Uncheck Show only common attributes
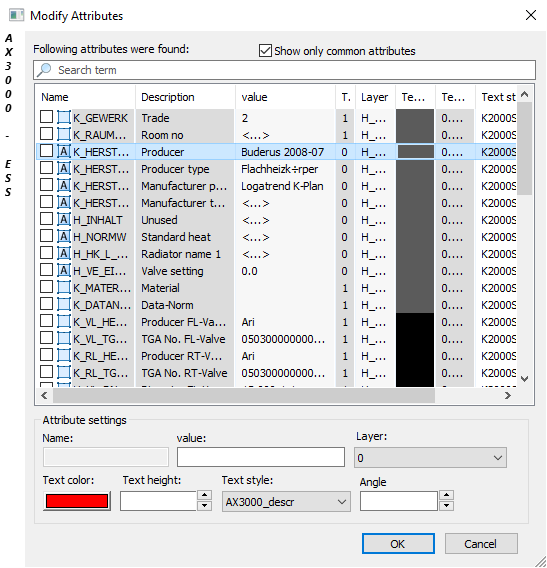 pos(265,51)
